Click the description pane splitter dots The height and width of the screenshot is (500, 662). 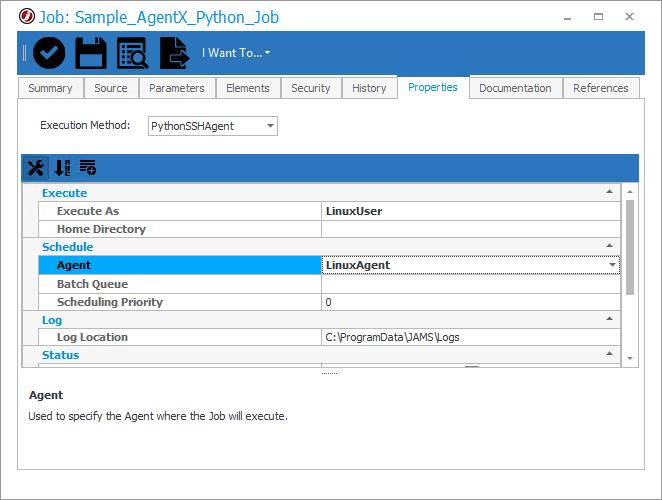point(329,373)
